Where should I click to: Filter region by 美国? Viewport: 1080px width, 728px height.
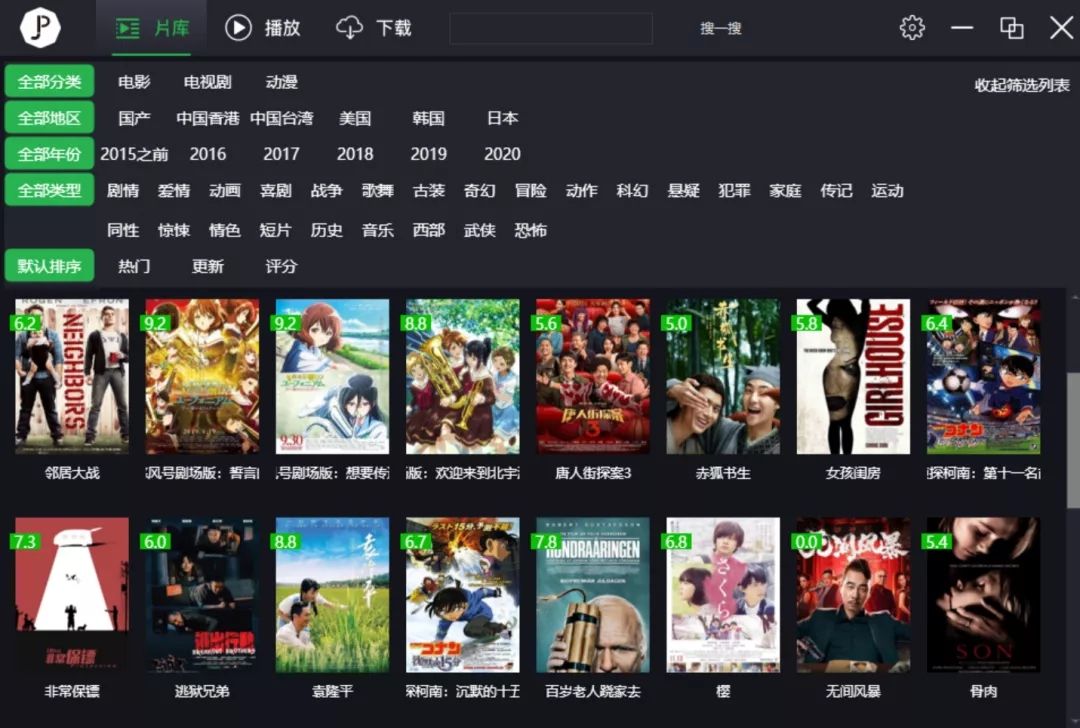click(x=355, y=118)
